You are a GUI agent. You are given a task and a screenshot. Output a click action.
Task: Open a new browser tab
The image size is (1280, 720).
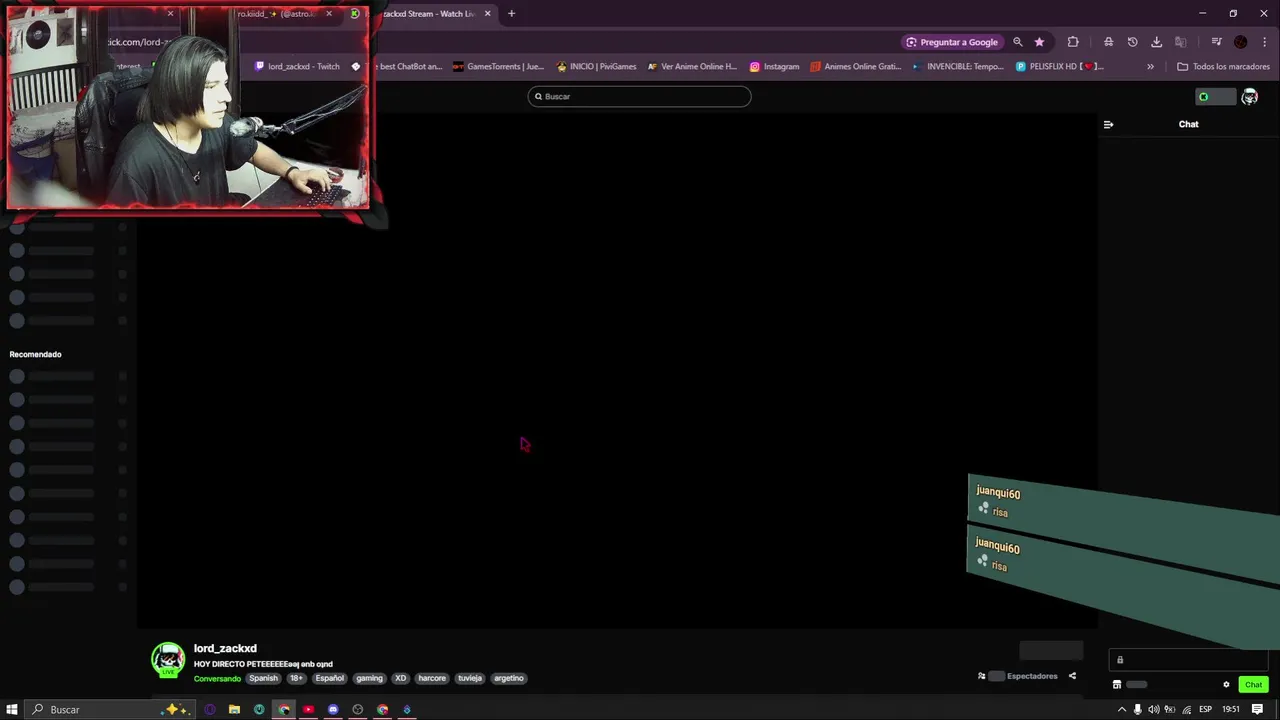click(511, 14)
